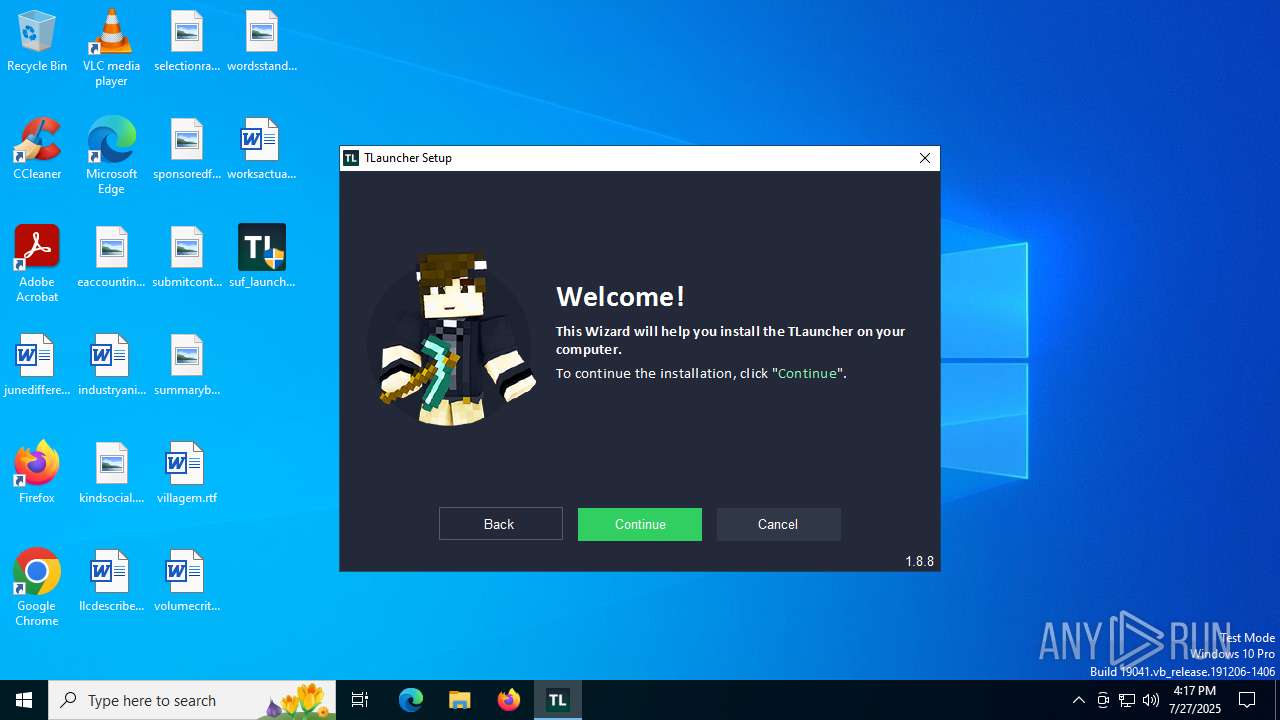Select the Adobe Acrobat desktop shortcut

pos(37,264)
